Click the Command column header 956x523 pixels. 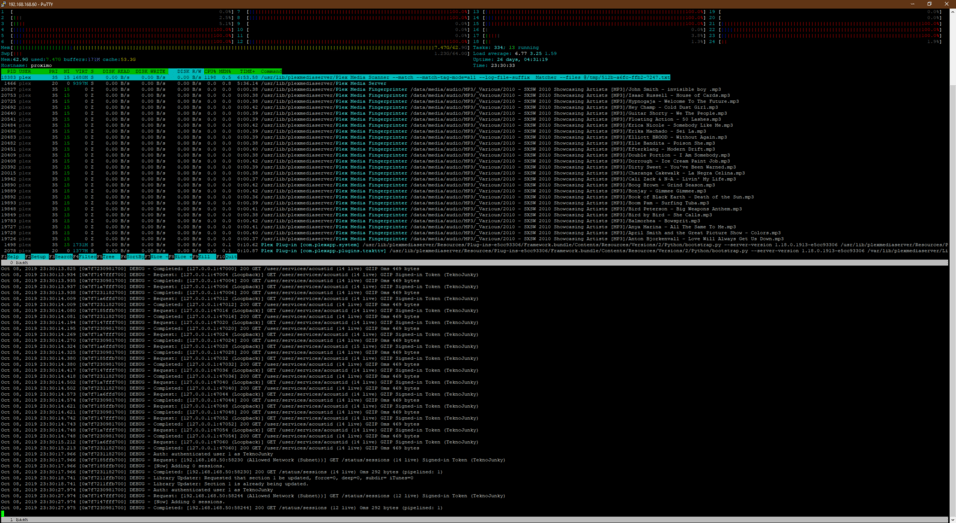pos(272,71)
